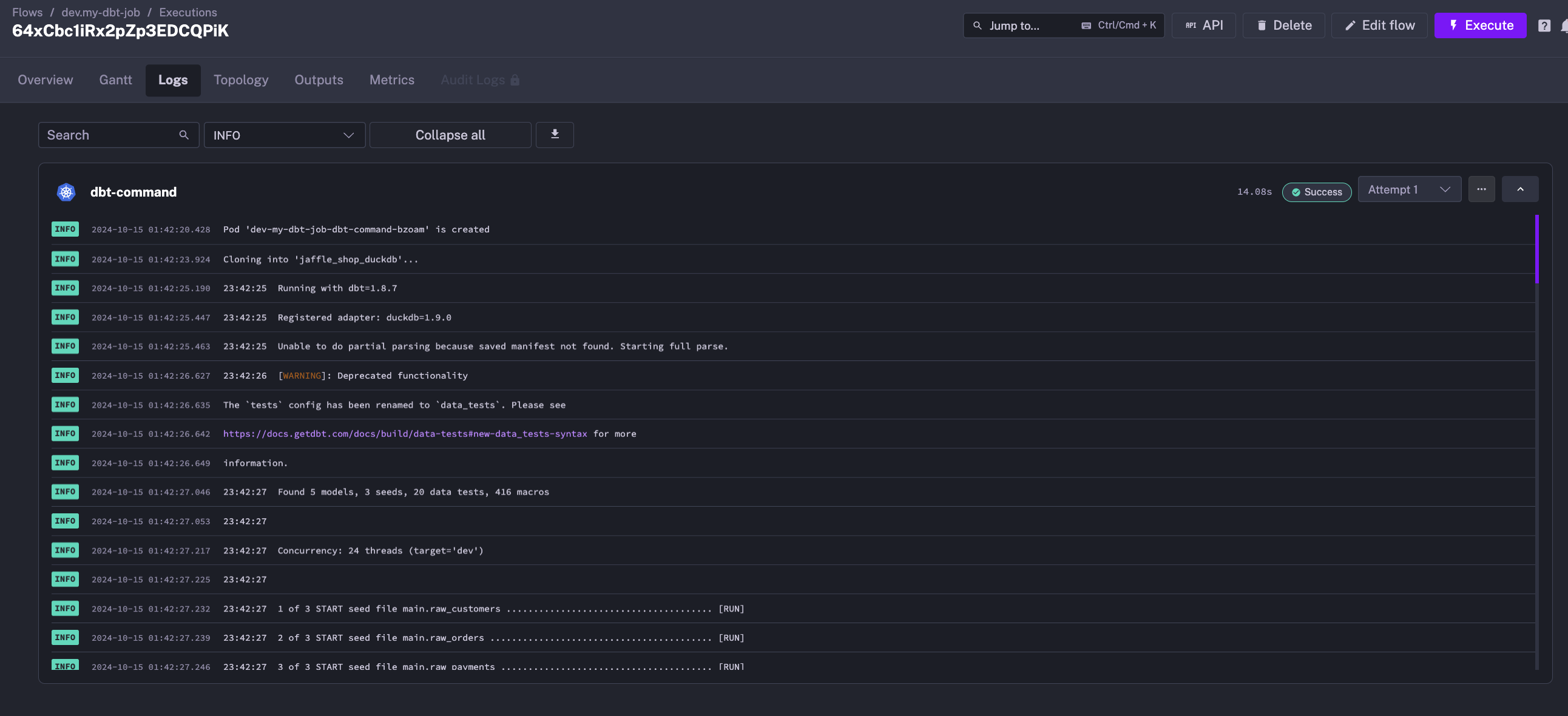Click the Kubernetes dbt-command task icon
Viewport: 1568px width, 716px height.
click(66, 192)
